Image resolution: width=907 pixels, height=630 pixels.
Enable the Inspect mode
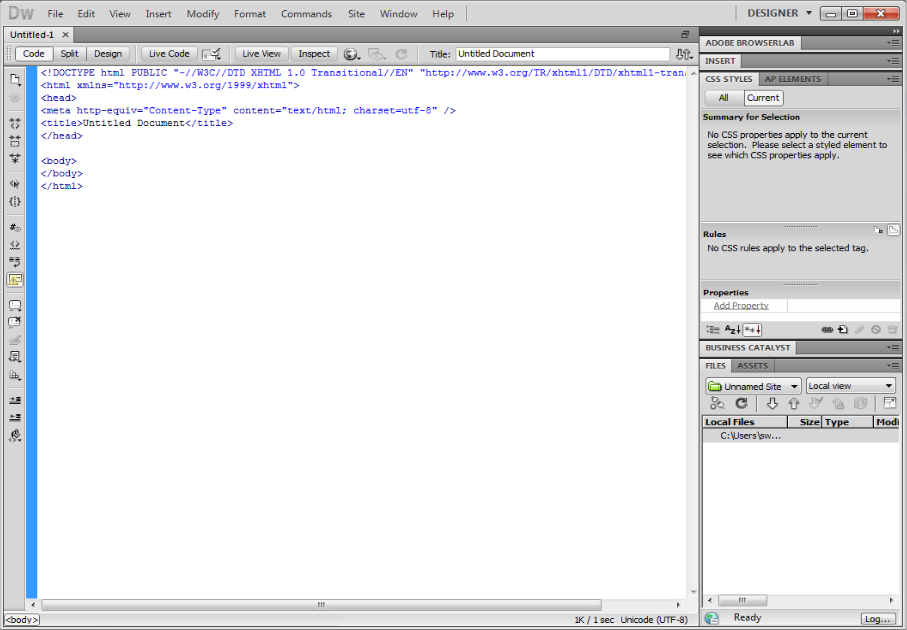[314, 53]
